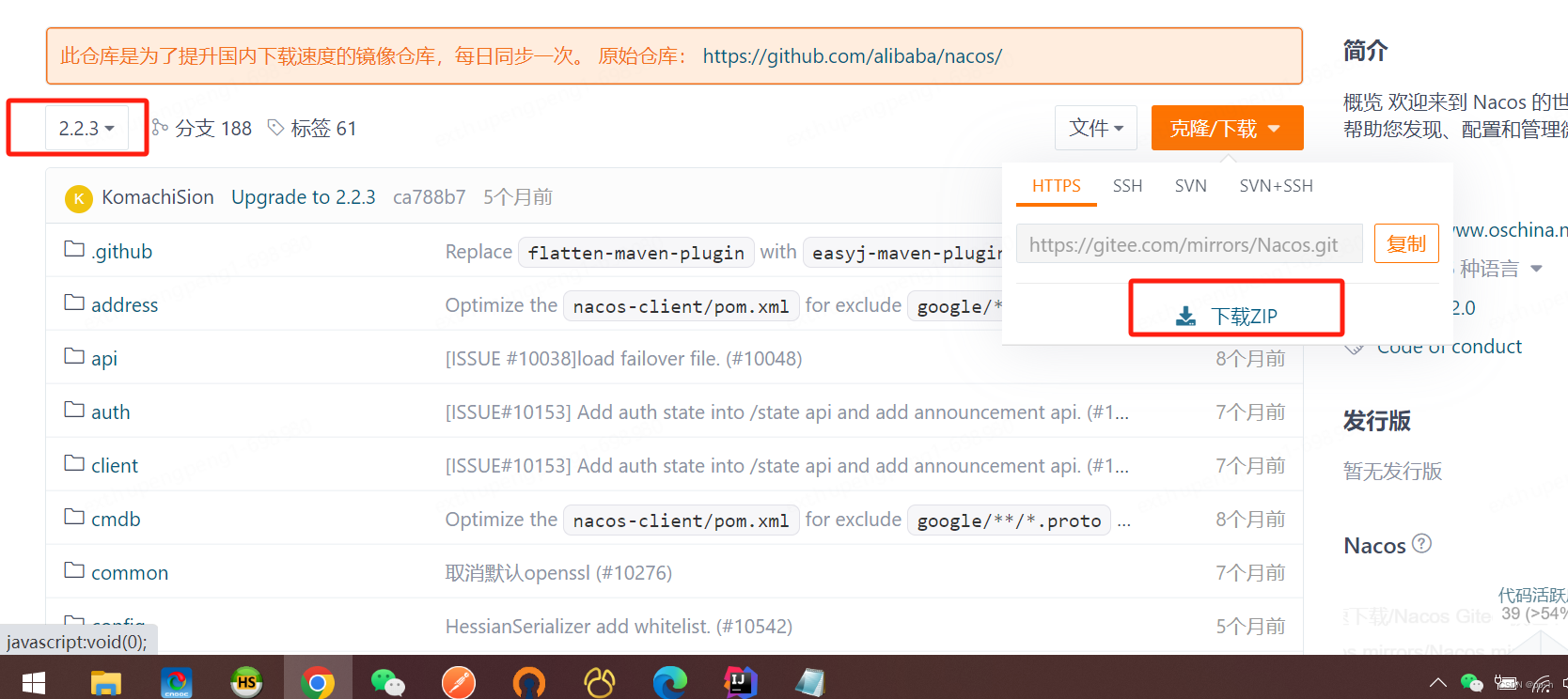Open the client folder
The width and height of the screenshot is (1568, 699).
tap(115, 465)
